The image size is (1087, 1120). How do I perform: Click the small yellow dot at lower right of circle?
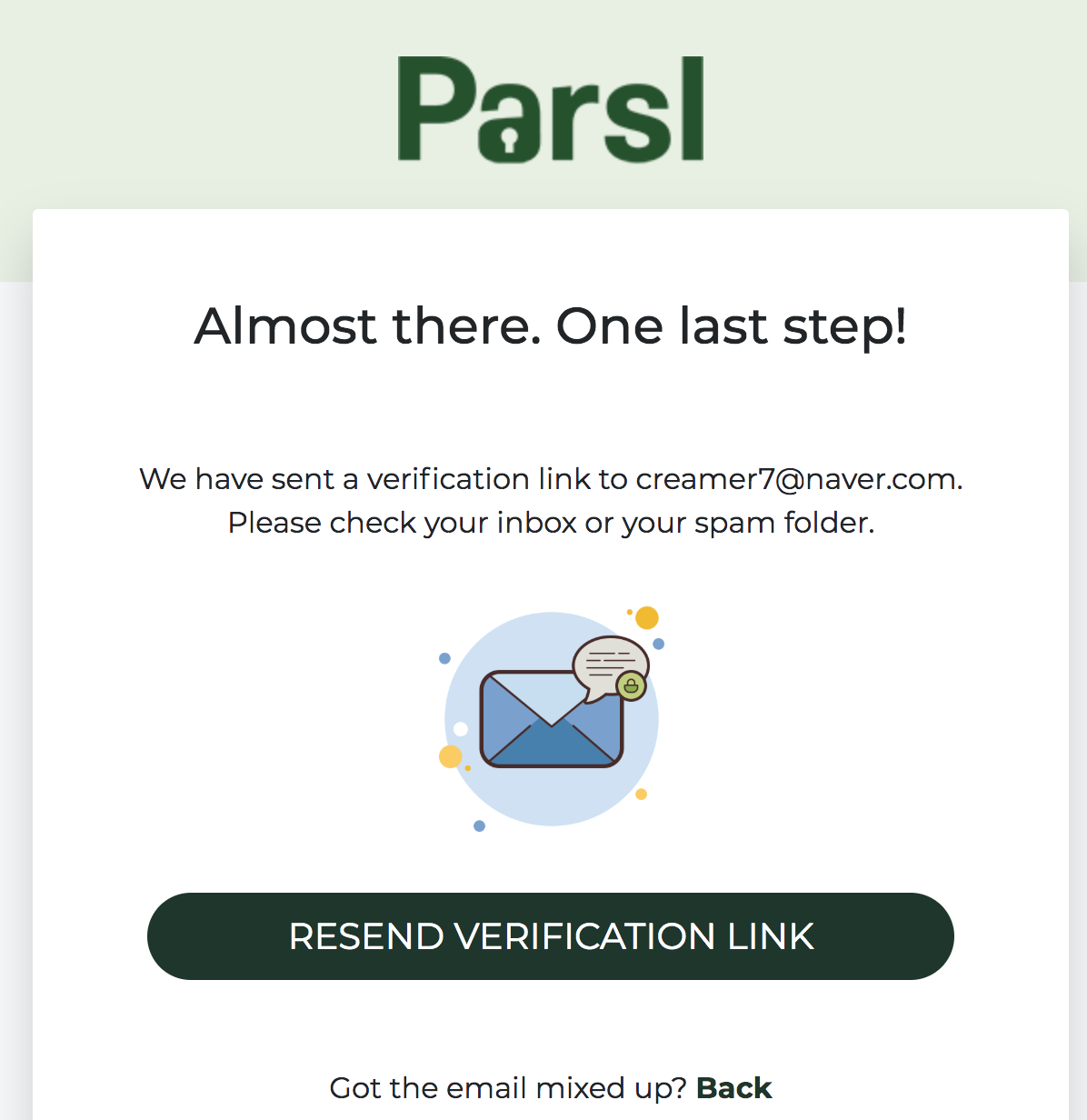641,795
